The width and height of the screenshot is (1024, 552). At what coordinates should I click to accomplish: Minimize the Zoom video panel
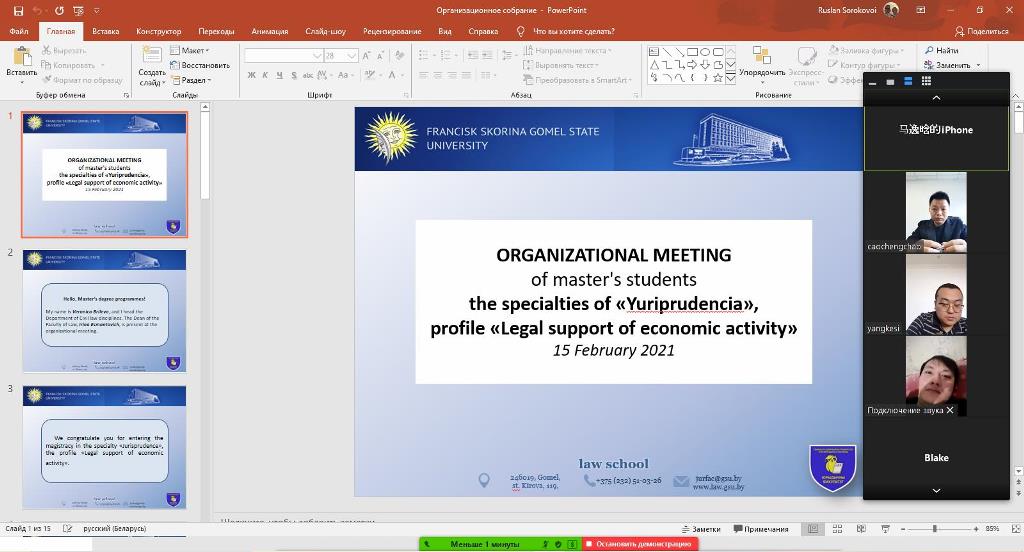coord(872,82)
